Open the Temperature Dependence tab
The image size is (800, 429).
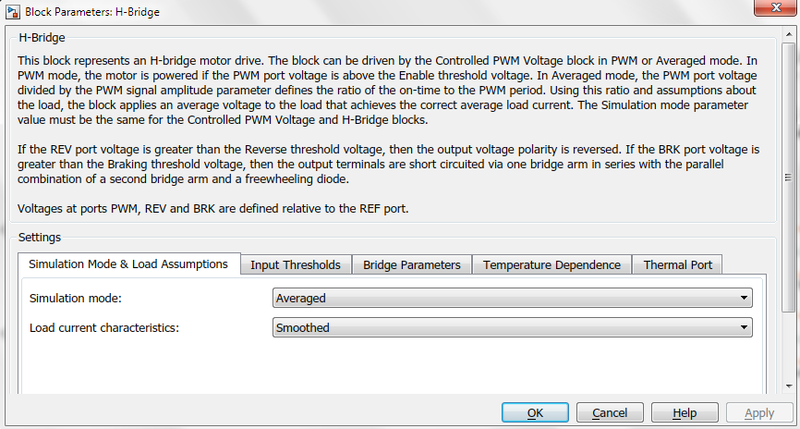coord(552,265)
